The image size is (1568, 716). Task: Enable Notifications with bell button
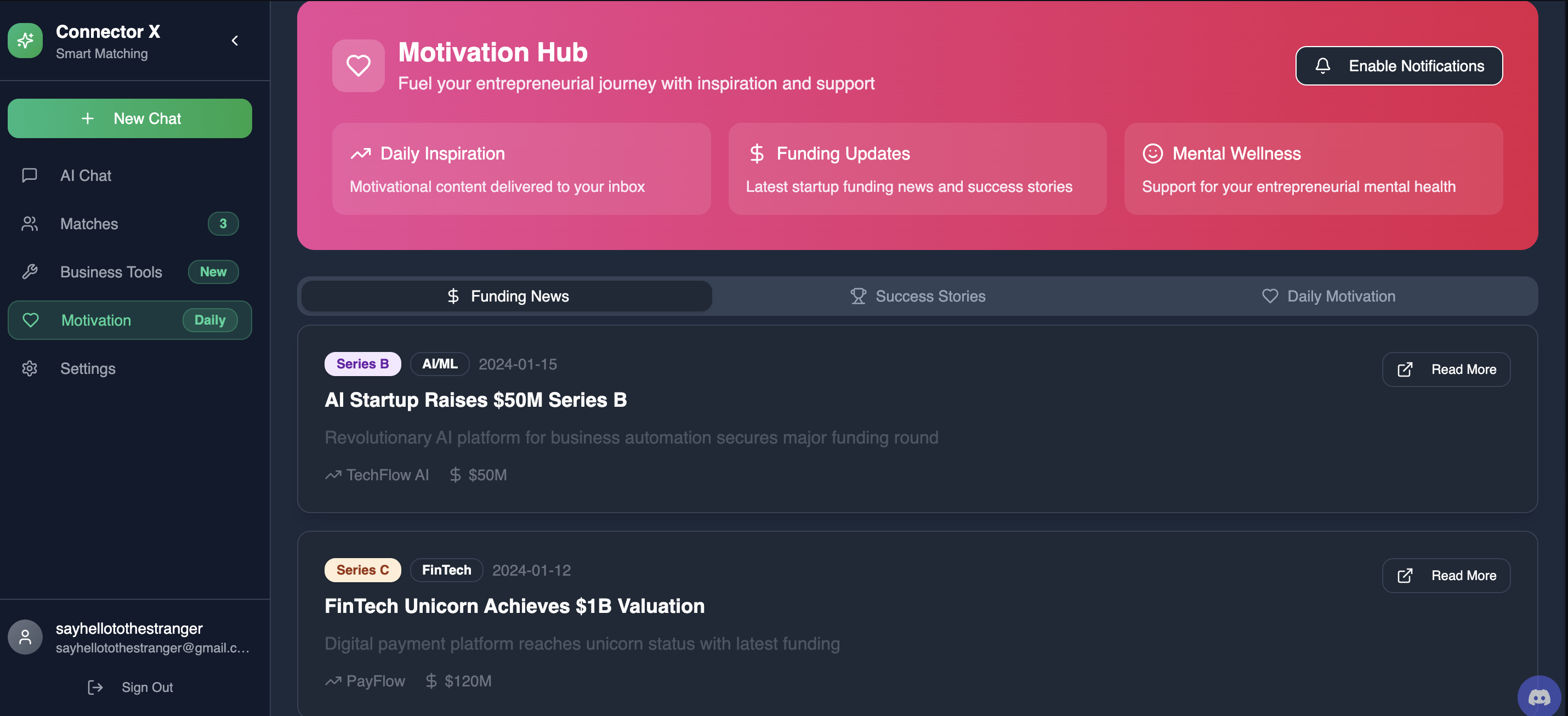(1398, 66)
